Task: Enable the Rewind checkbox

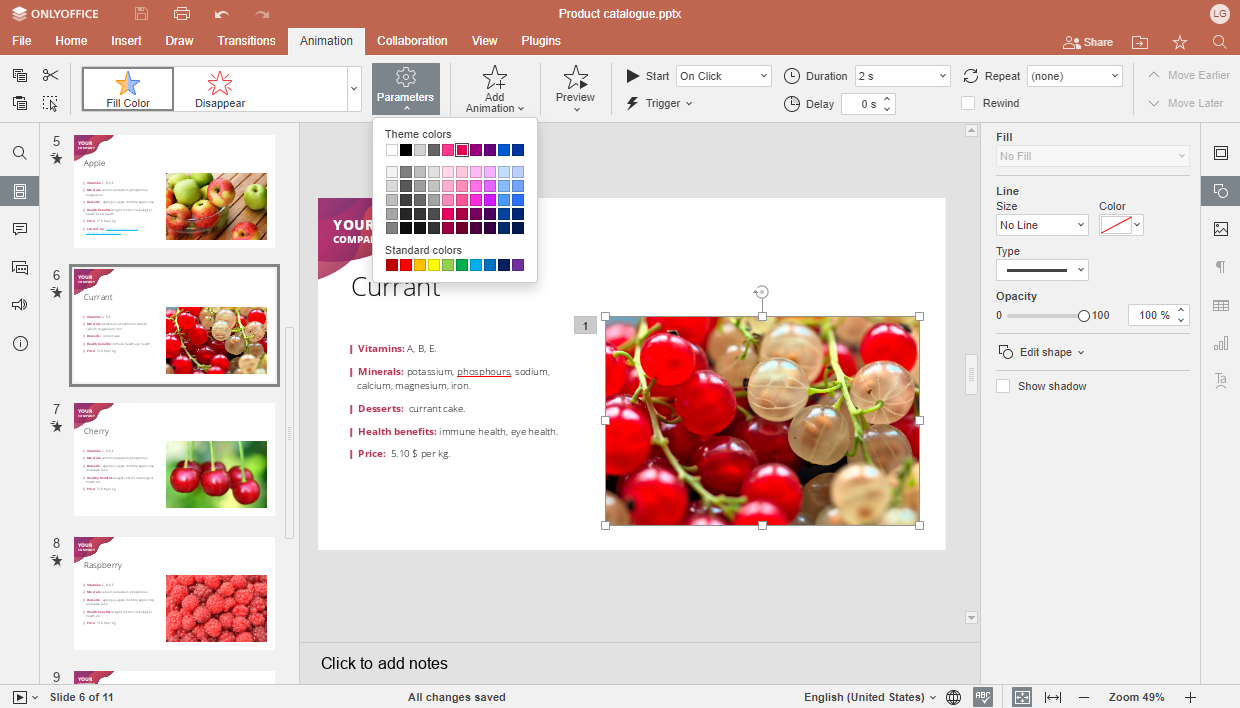Action: [x=968, y=103]
